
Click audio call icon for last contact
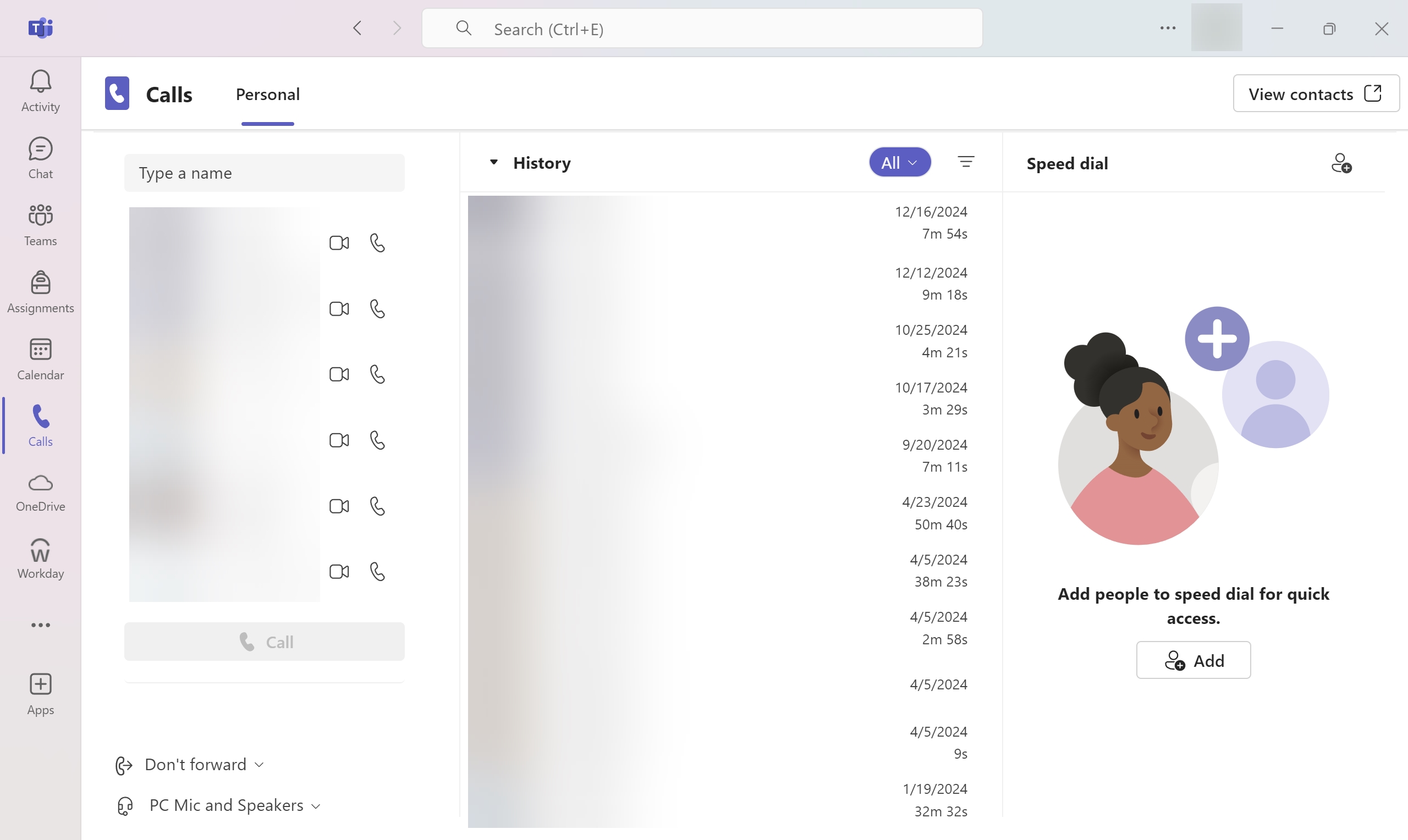(377, 571)
